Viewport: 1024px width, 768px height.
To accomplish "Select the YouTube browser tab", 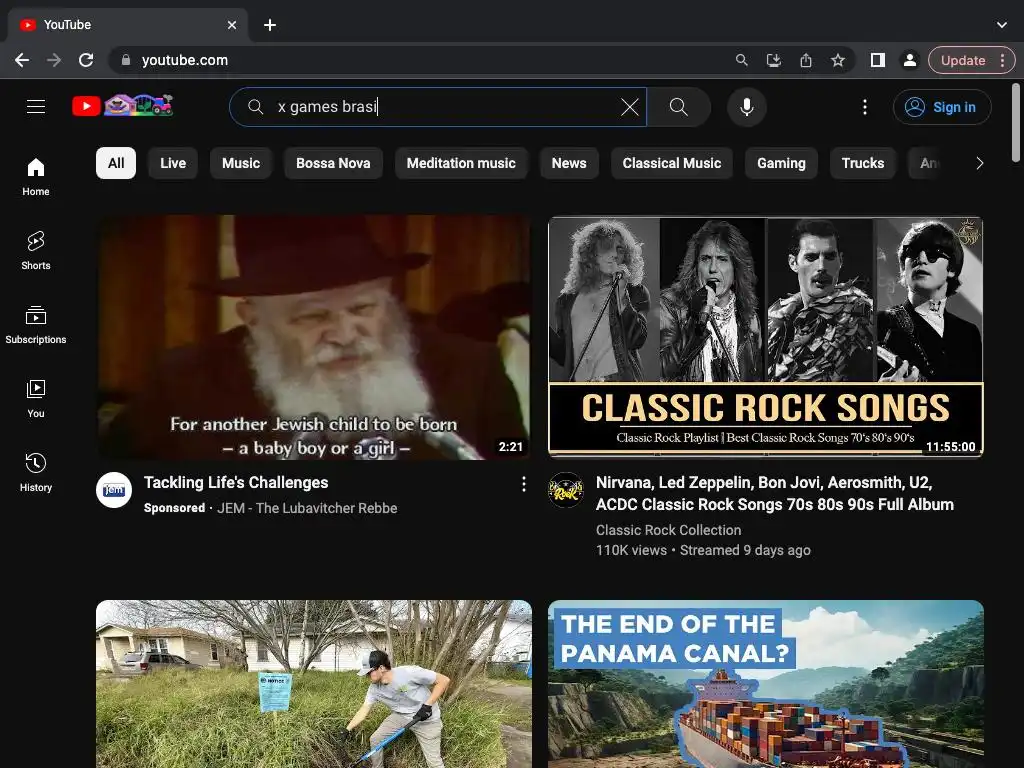I will [127, 25].
